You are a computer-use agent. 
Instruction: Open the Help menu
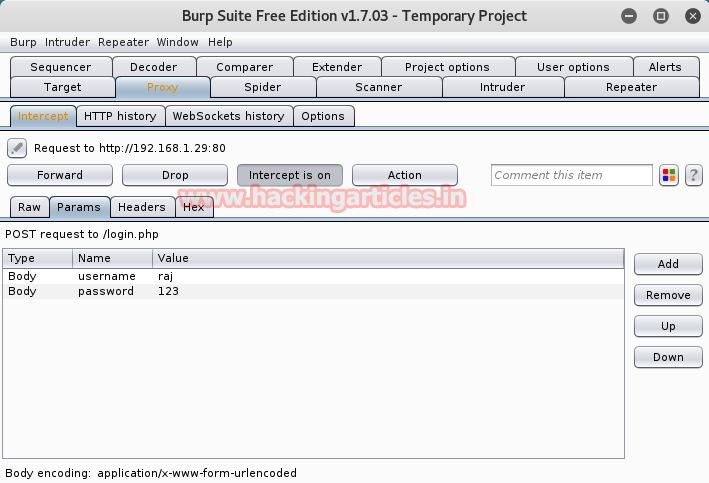[x=220, y=42]
